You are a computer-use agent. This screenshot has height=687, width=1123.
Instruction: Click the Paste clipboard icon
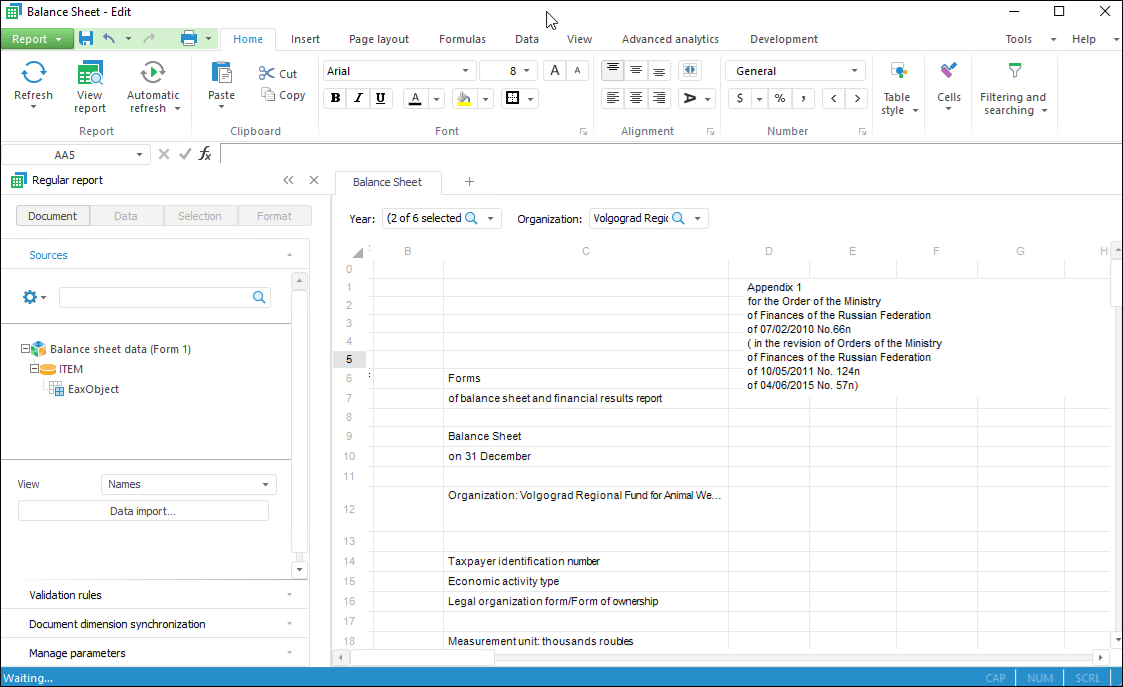[x=221, y=73]
